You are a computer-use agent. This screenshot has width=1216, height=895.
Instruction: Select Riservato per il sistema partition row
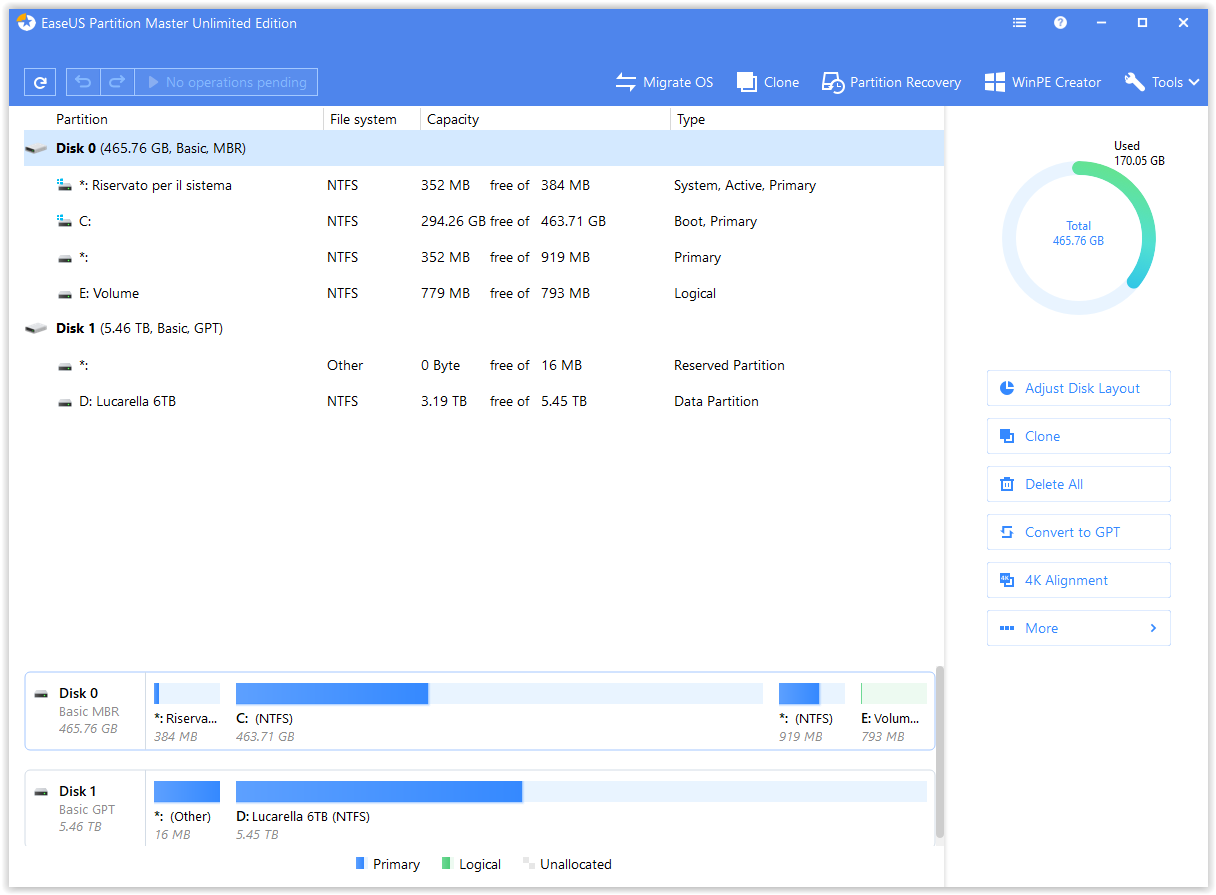click(484, 185)
